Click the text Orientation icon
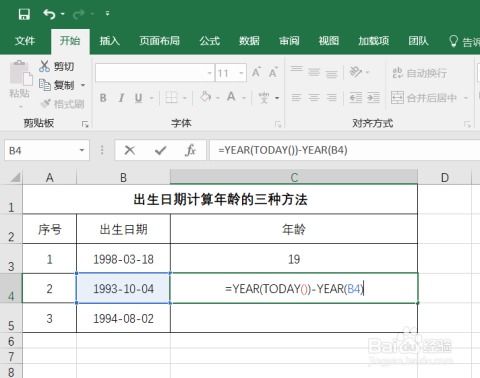Image resolution: width=480 pixels, height=378 pixels. 355,72
